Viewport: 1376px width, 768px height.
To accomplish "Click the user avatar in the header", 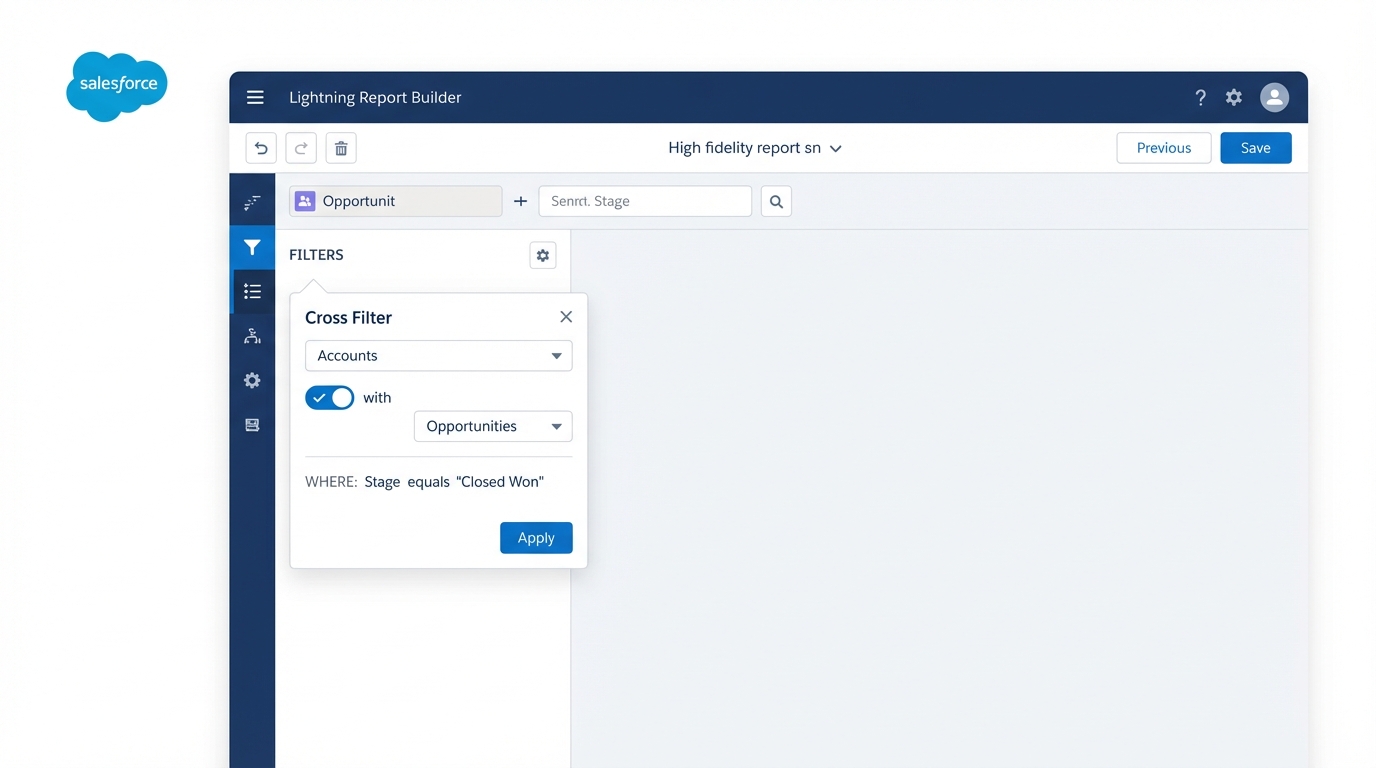I will [1274, 97].
